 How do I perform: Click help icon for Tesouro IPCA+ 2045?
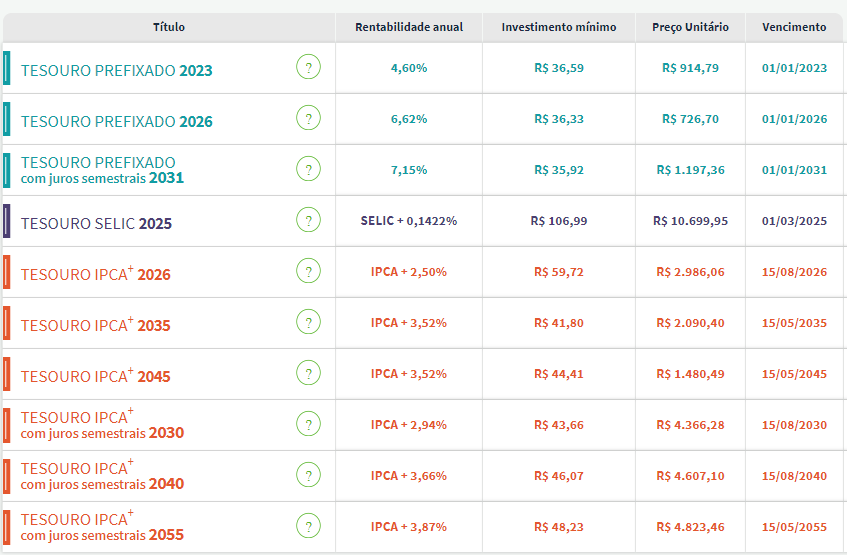tap(308, 374)
